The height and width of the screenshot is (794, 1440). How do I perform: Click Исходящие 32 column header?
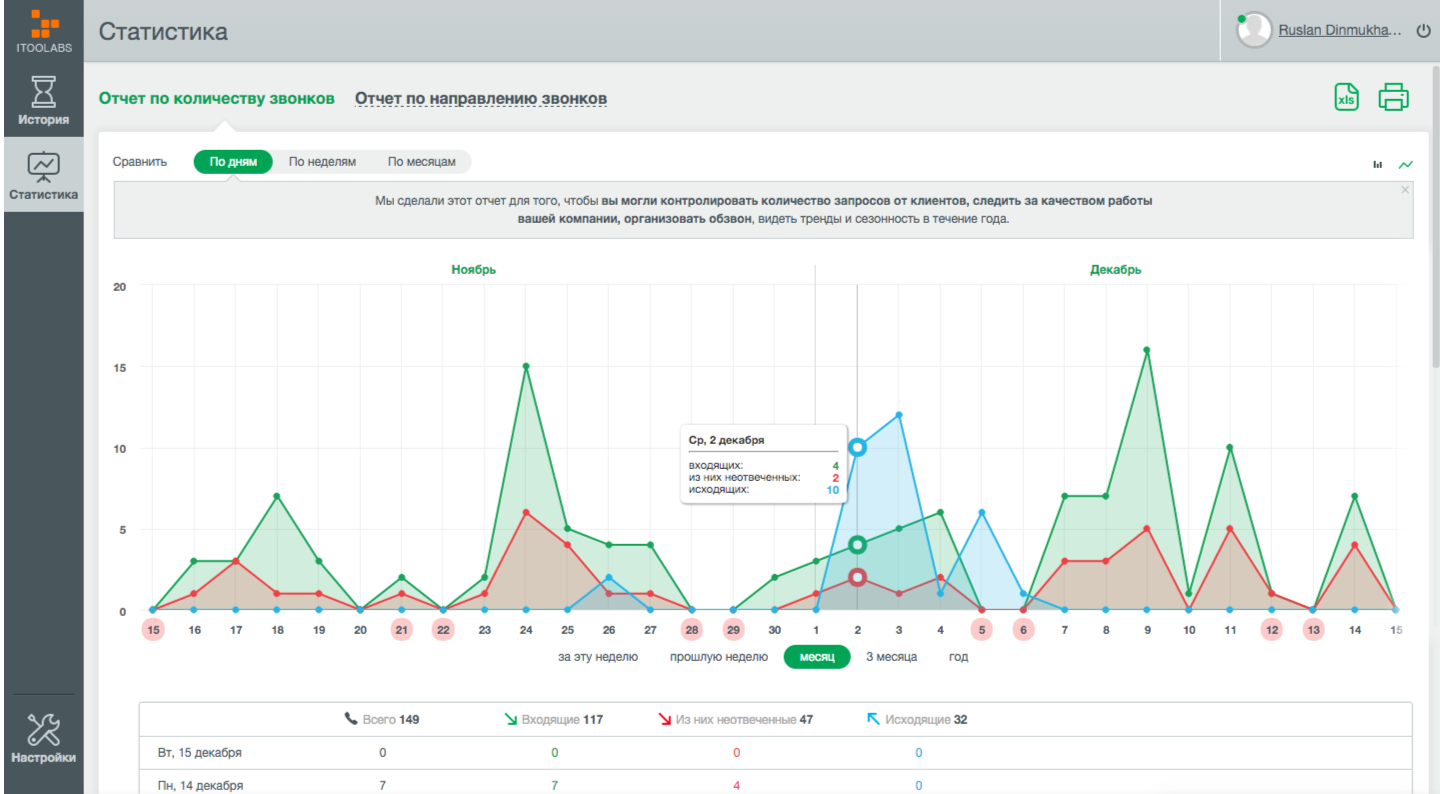click(x=916, y=719)
